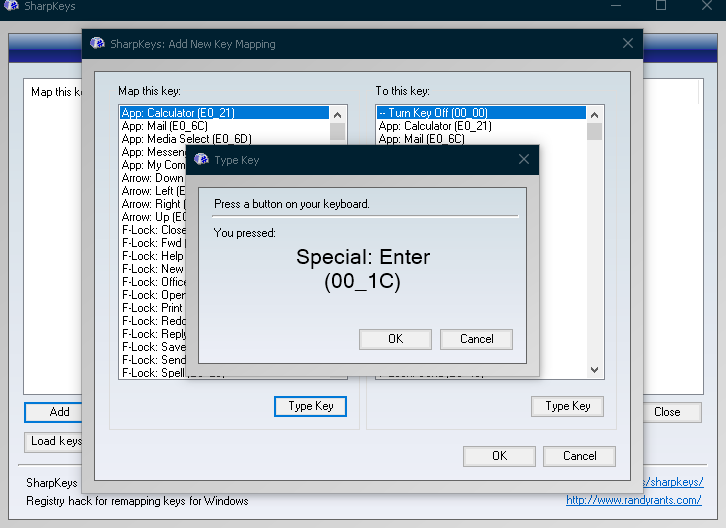Click the Add button in main window
This screenshot has width=726, height=528.
coord(53,412)
